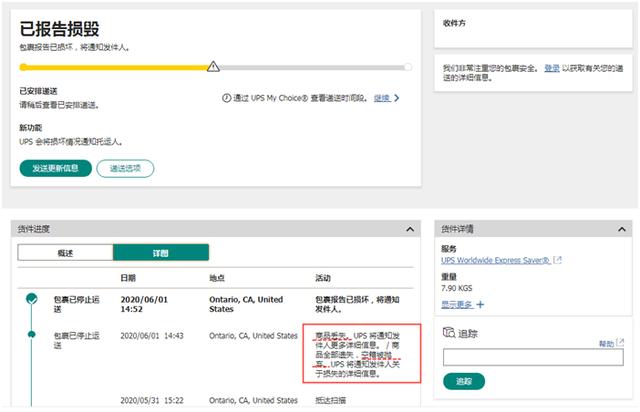
Task: Collapse the 货件详情 panel
Action: click(x=622, y=229)
